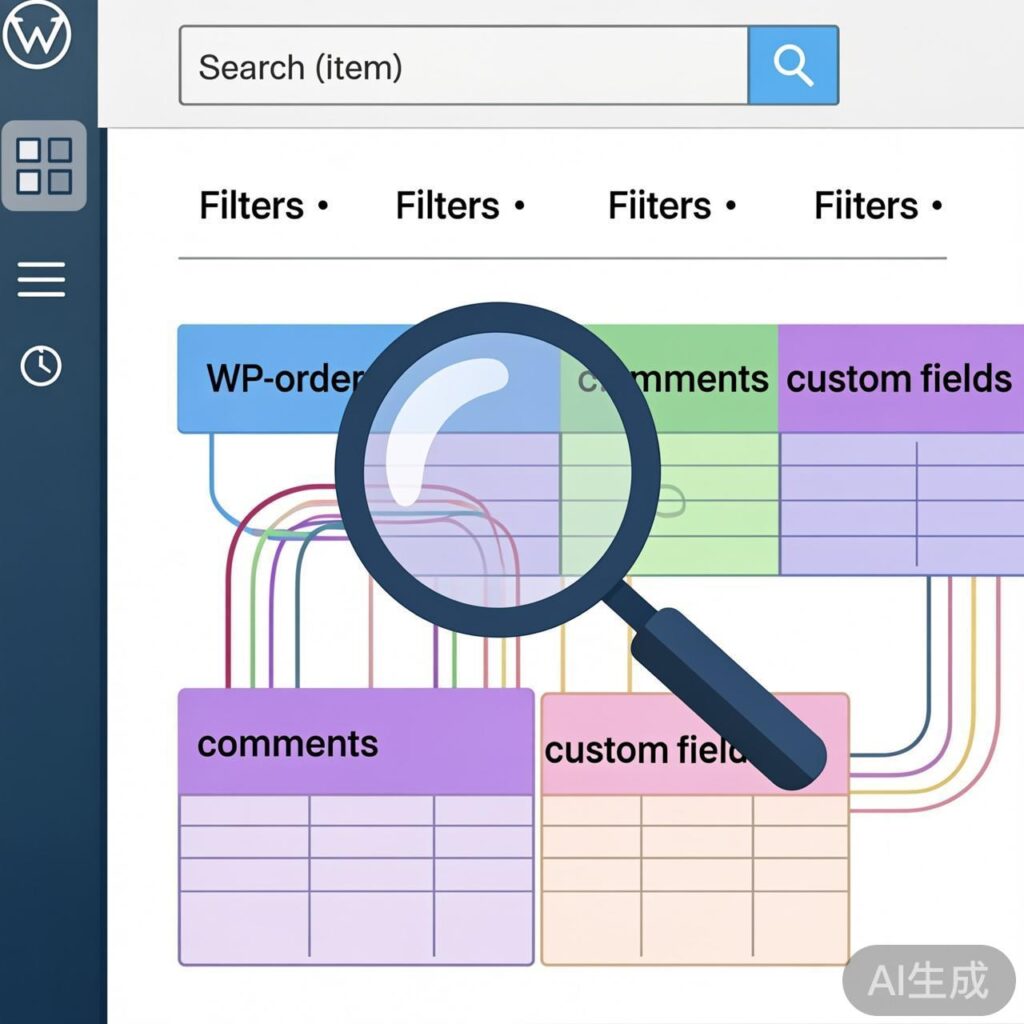Select the green comments table header
This screenshot has width=1024, height=1024.
tap(690, 379)
